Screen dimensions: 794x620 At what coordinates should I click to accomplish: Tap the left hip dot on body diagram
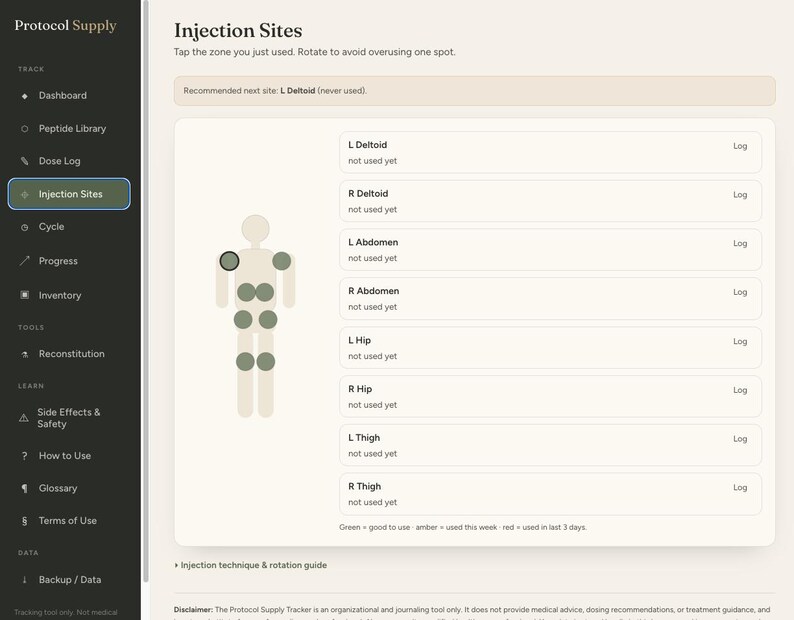[243, 320]
